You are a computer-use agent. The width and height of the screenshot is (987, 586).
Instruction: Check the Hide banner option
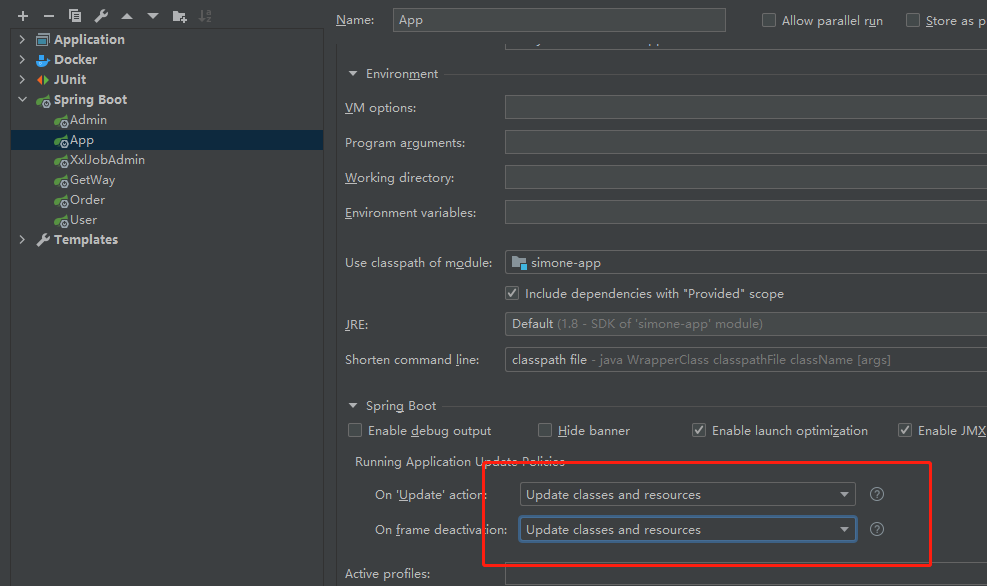click(545, 430)
